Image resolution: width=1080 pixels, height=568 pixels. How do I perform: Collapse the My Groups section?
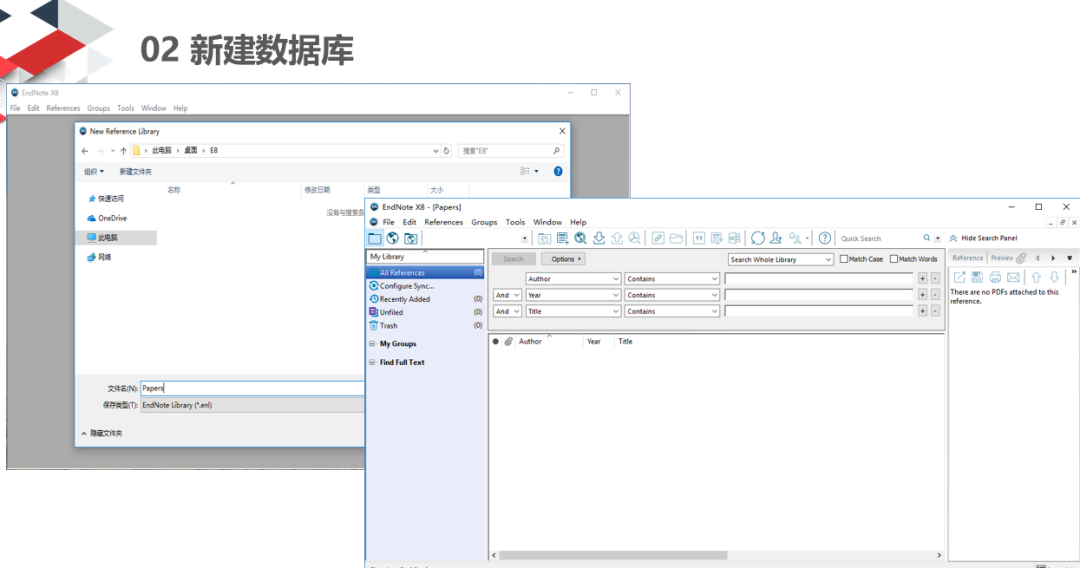[372, 344]
